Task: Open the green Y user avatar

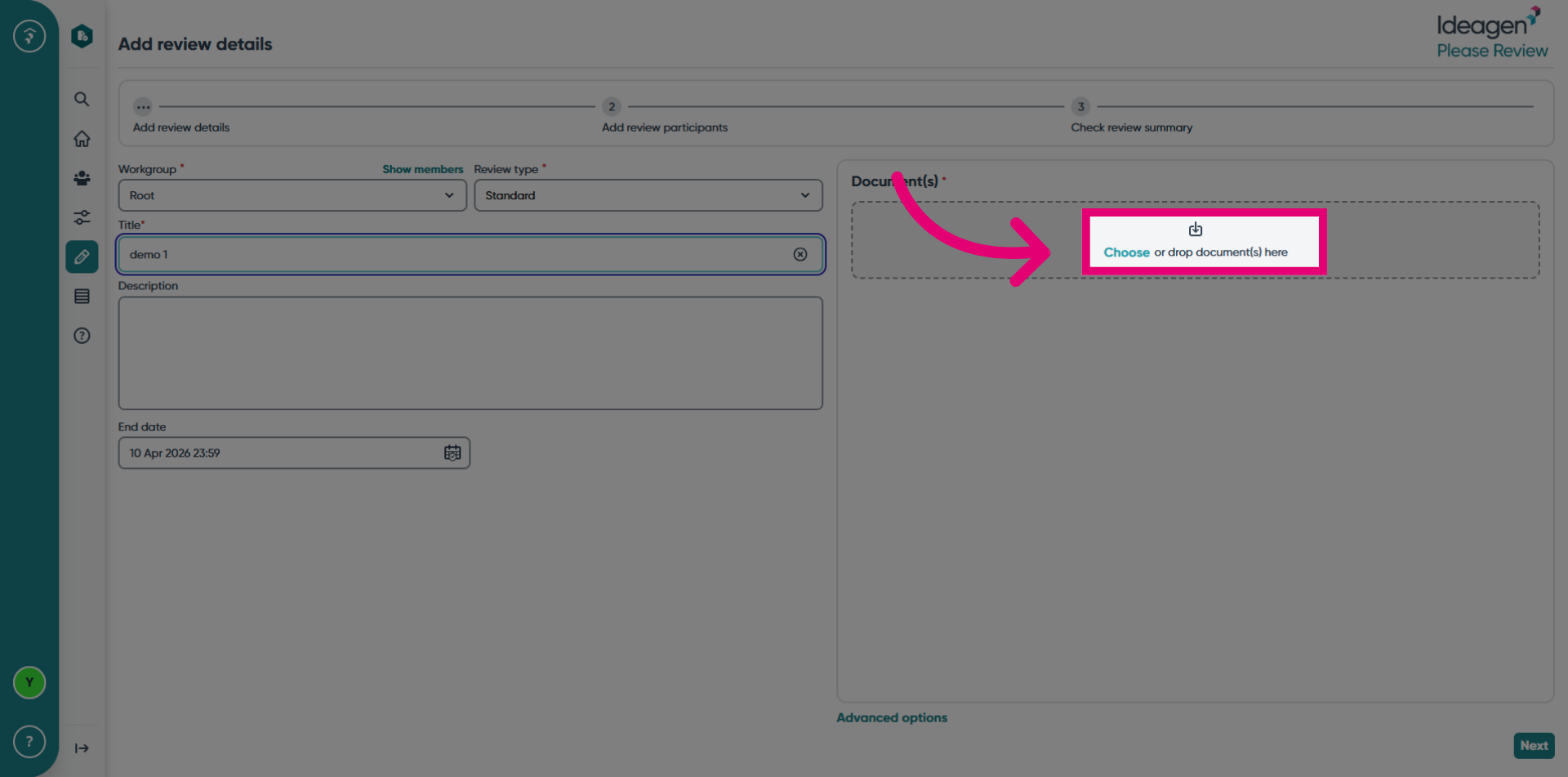Action: pyautogui.click(x=29, y=682)
